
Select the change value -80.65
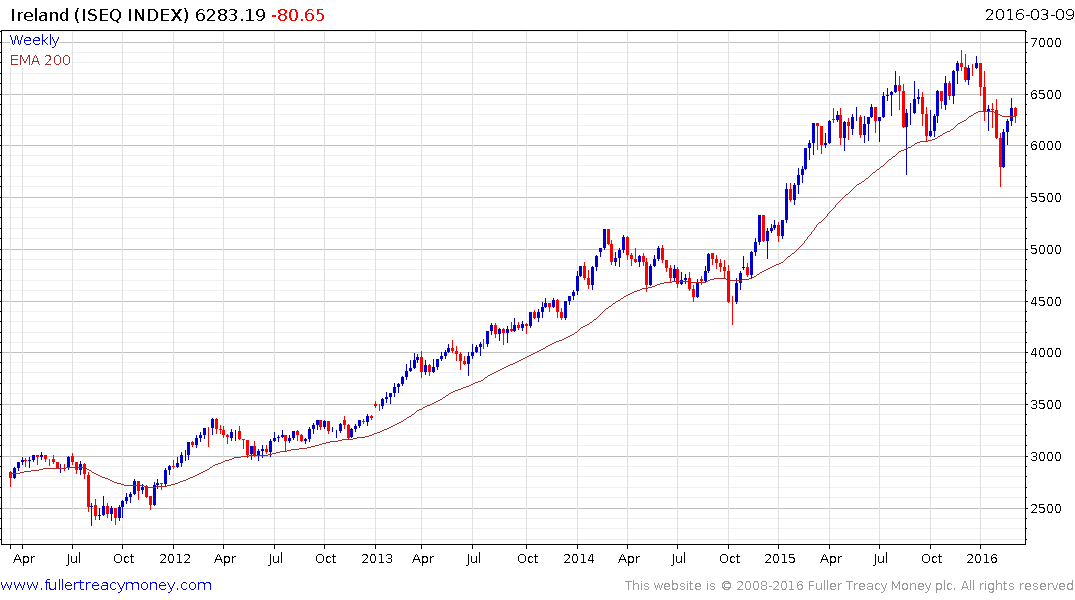click(298, 15)
